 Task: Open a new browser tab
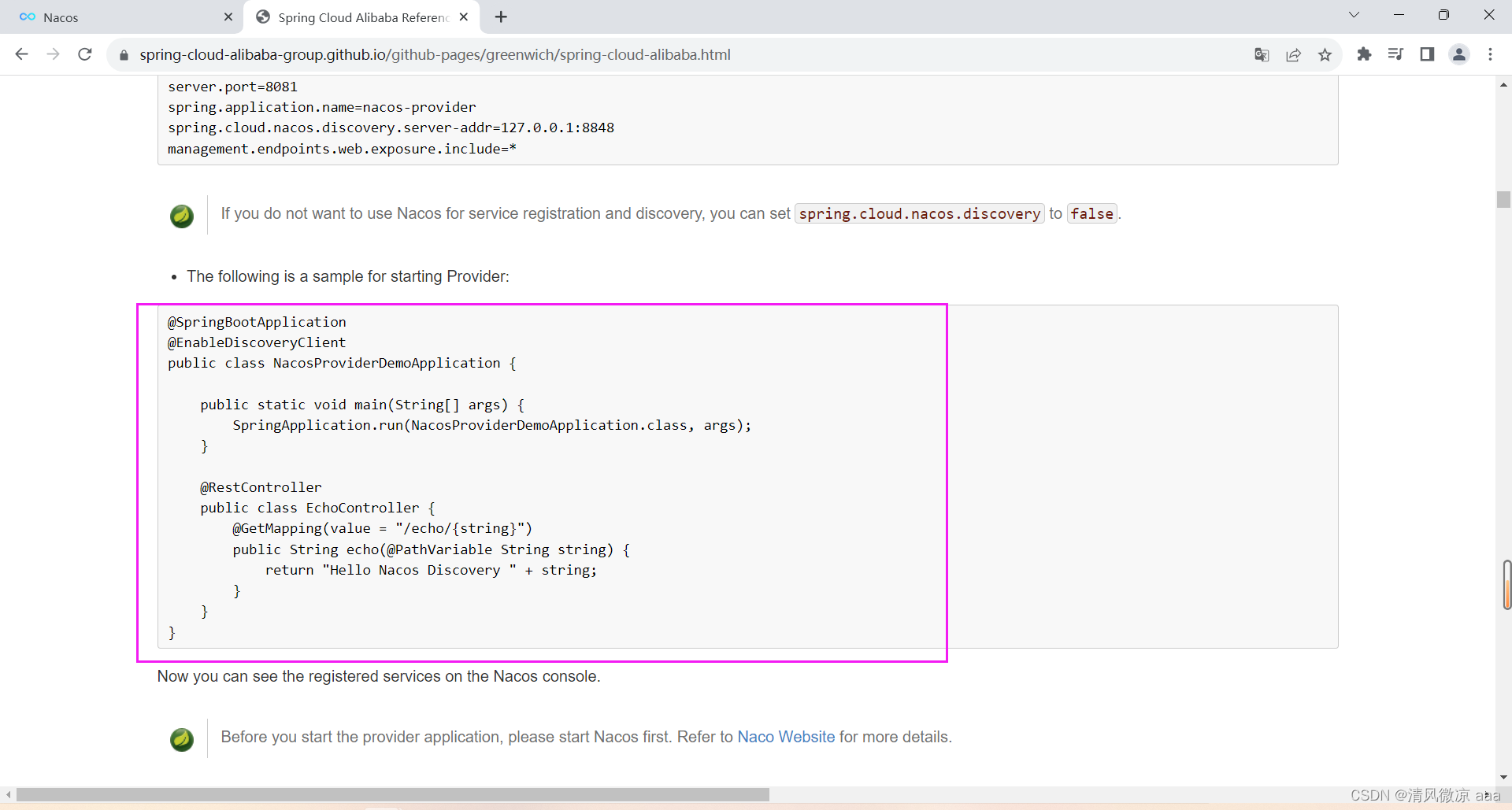tap(501, 17)
